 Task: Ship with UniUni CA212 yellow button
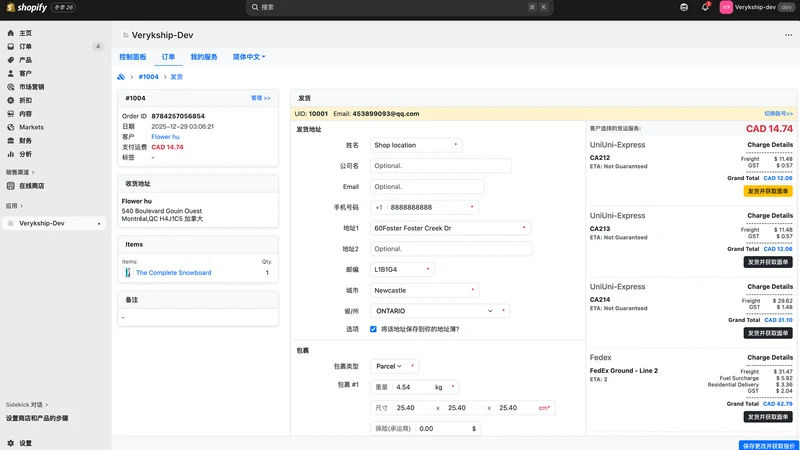pos(767,191)
